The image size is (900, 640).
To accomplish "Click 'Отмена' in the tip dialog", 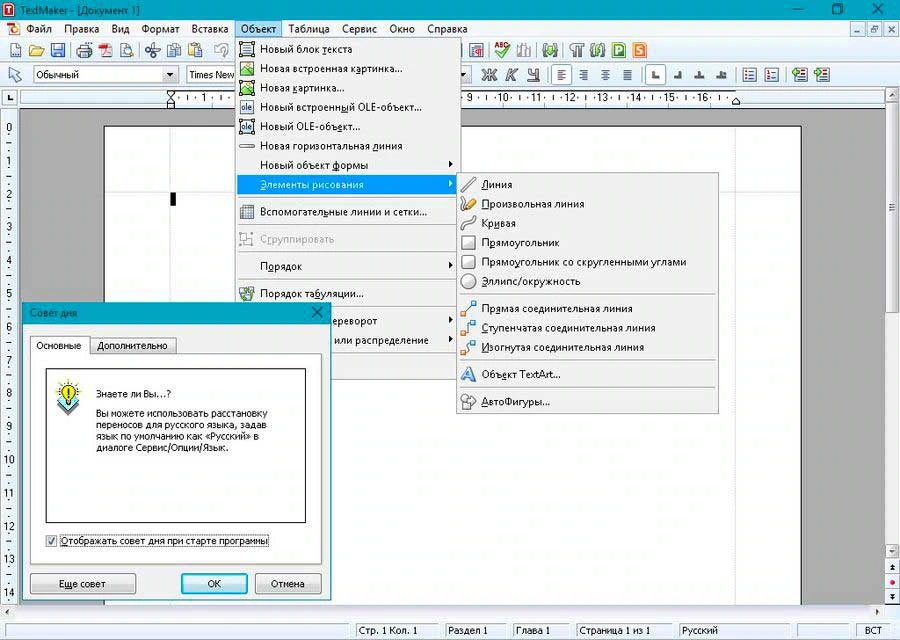I will pyautogui.click(x=288, y=584).
